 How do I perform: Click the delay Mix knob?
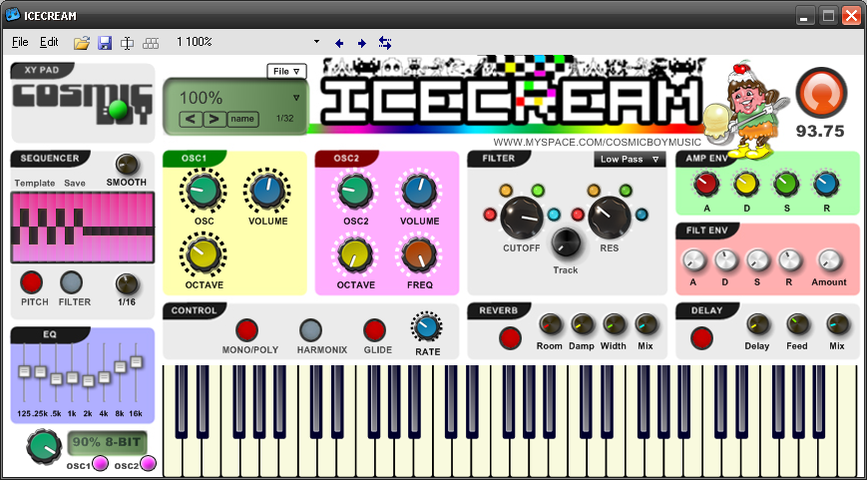pos(838,324)
